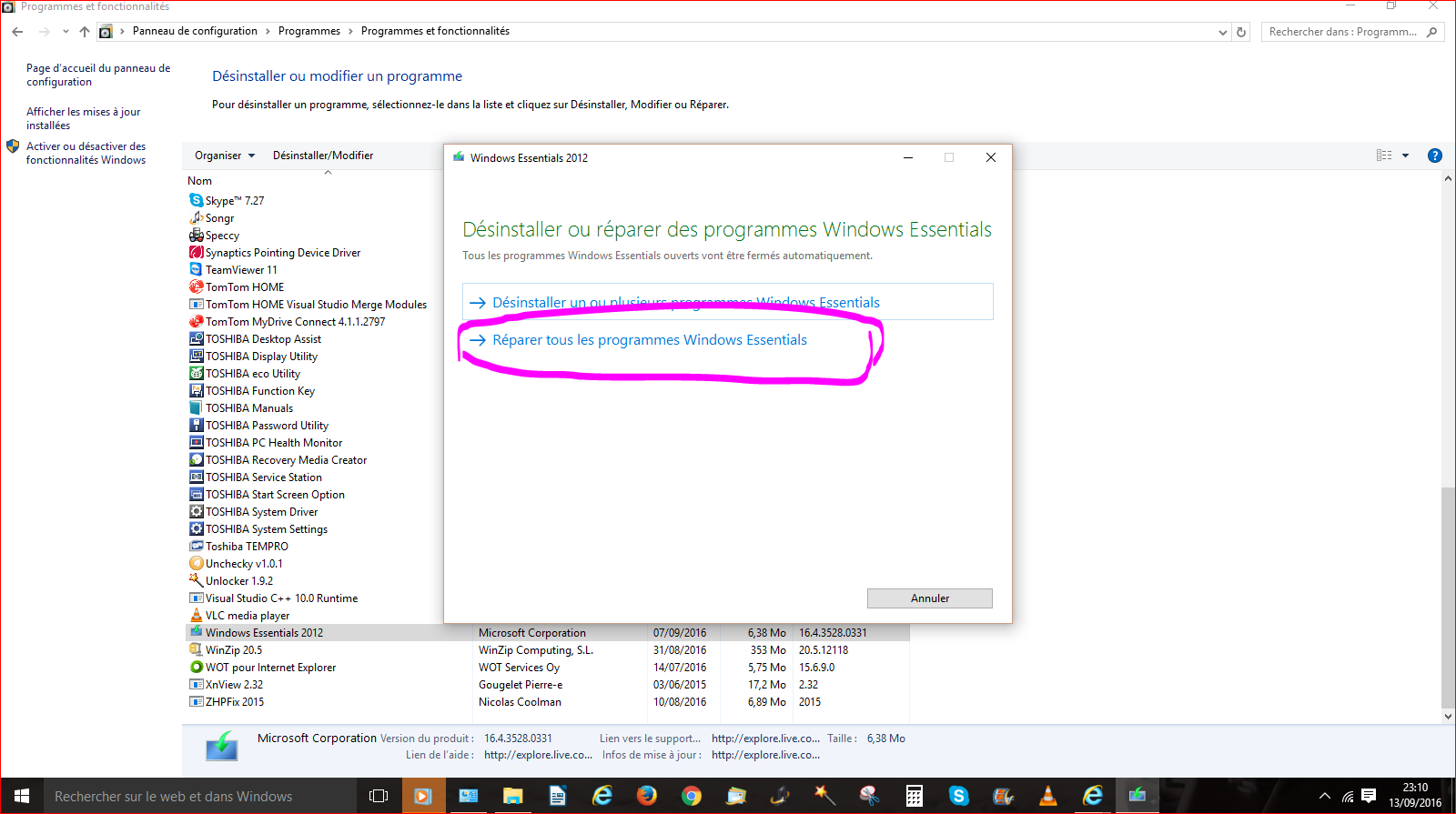Launch Firefox from the taskbar
The height and width of the screenshot is (814, 1456).
pos(647,796)
